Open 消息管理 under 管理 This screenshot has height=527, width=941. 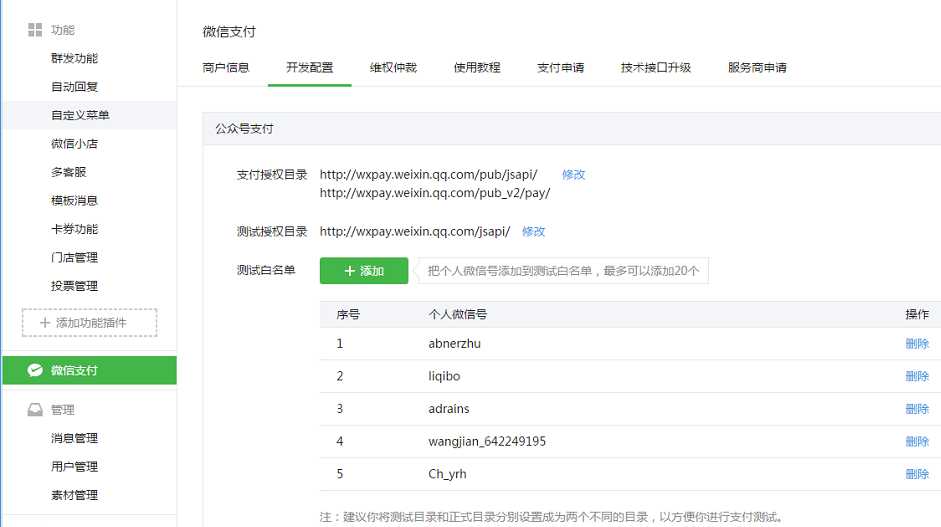[x=74, y=438]
